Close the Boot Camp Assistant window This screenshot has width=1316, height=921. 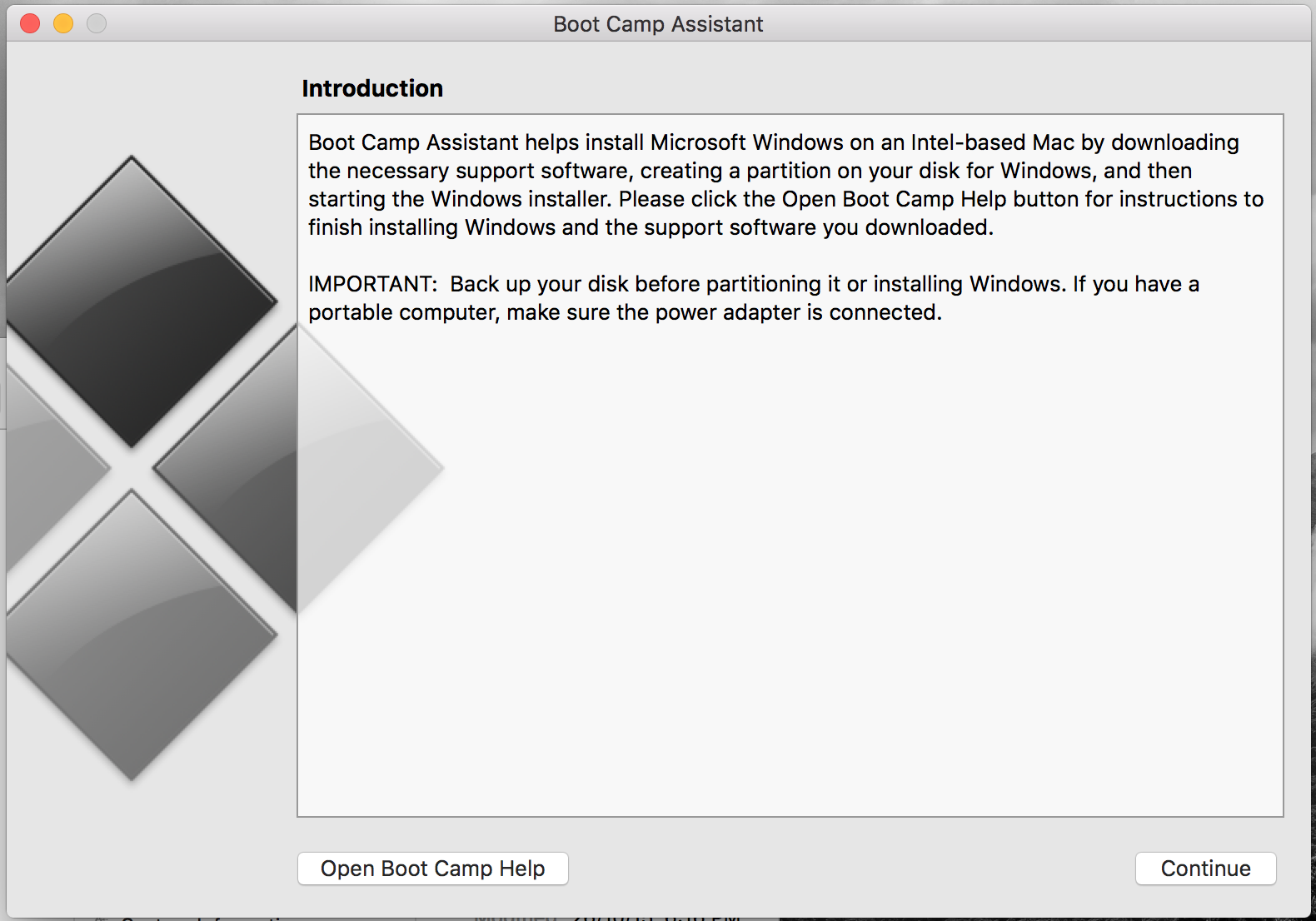pos(30,23)
